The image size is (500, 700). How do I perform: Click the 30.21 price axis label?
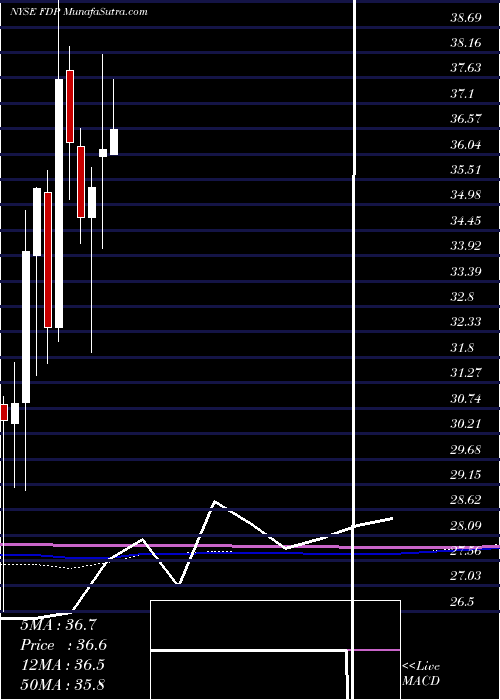pyautogui.click(x=466, y=424)
